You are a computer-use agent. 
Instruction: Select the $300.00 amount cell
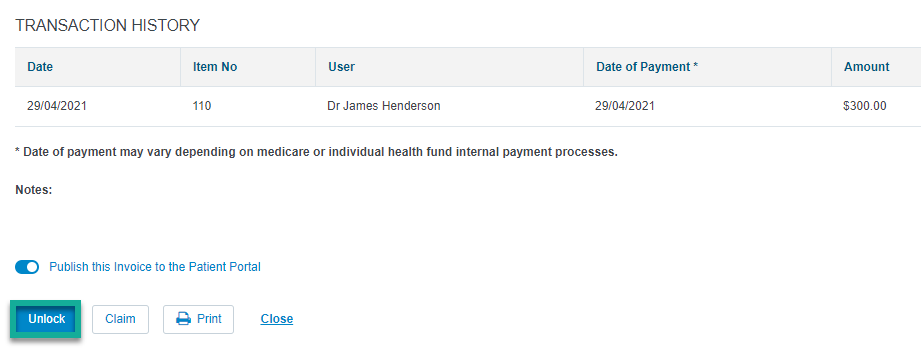coord(865,106)
